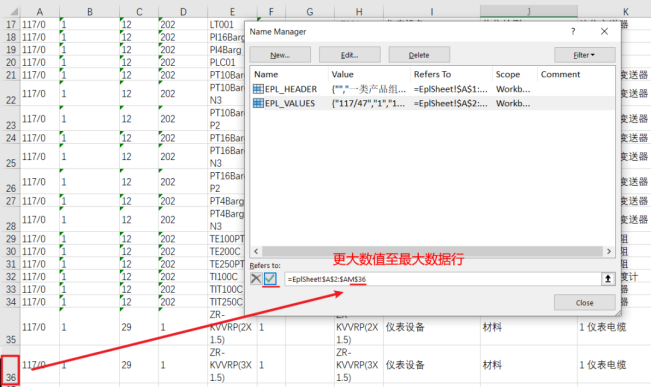This screenshot has height=387, width=651.
Task: Confirm the Refers to edit with checkmark icon
Action: [270, 279]
